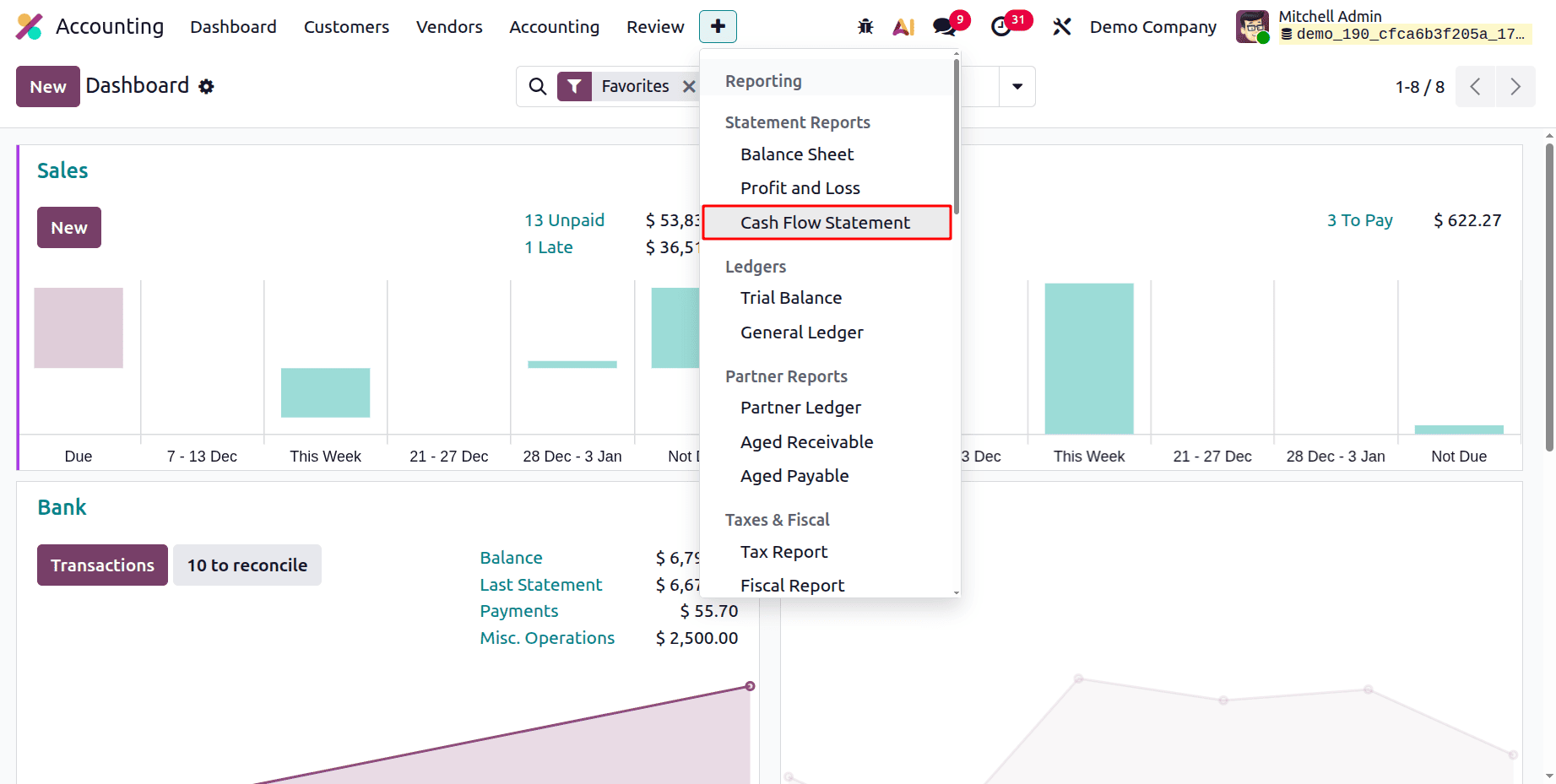Click the Odoo Accounting logo

point(30,26)
